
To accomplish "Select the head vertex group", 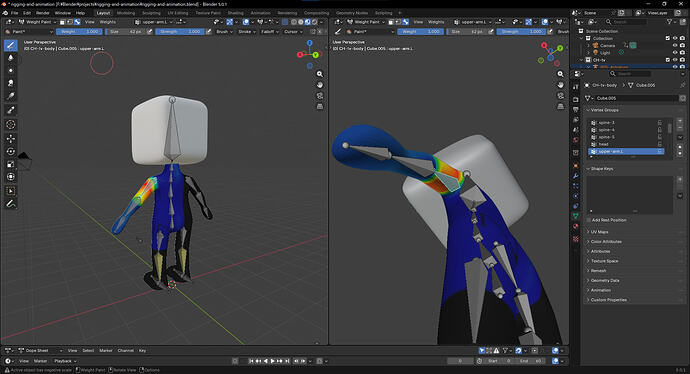I will point(626,144).
